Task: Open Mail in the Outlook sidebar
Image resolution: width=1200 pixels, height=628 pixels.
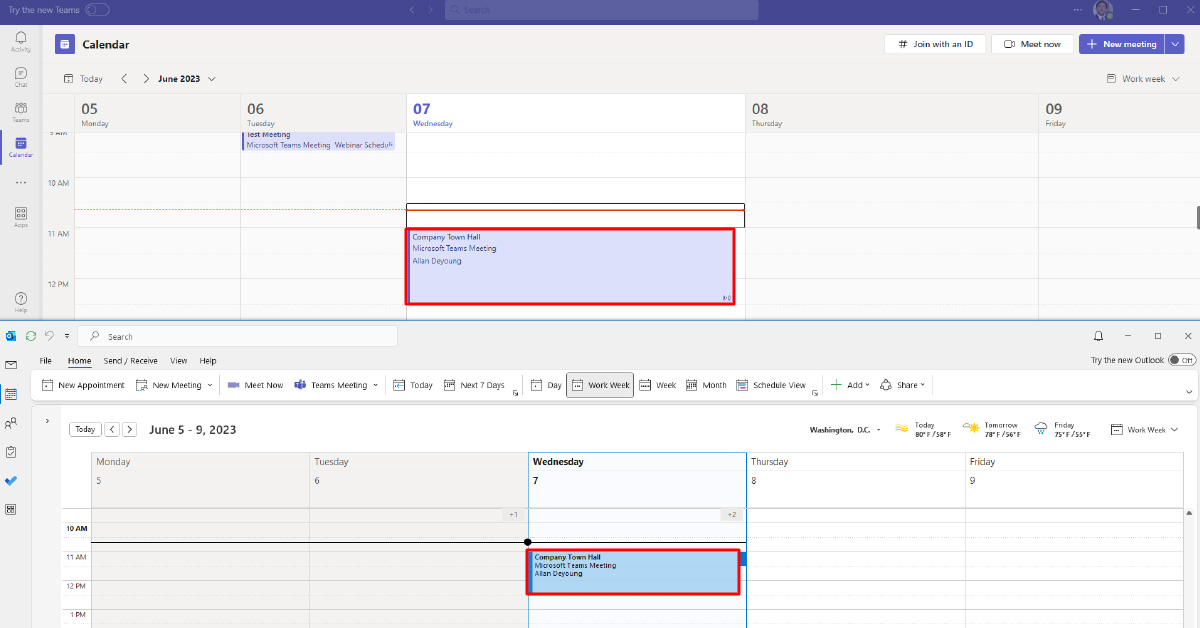Action: click(11, 365)
